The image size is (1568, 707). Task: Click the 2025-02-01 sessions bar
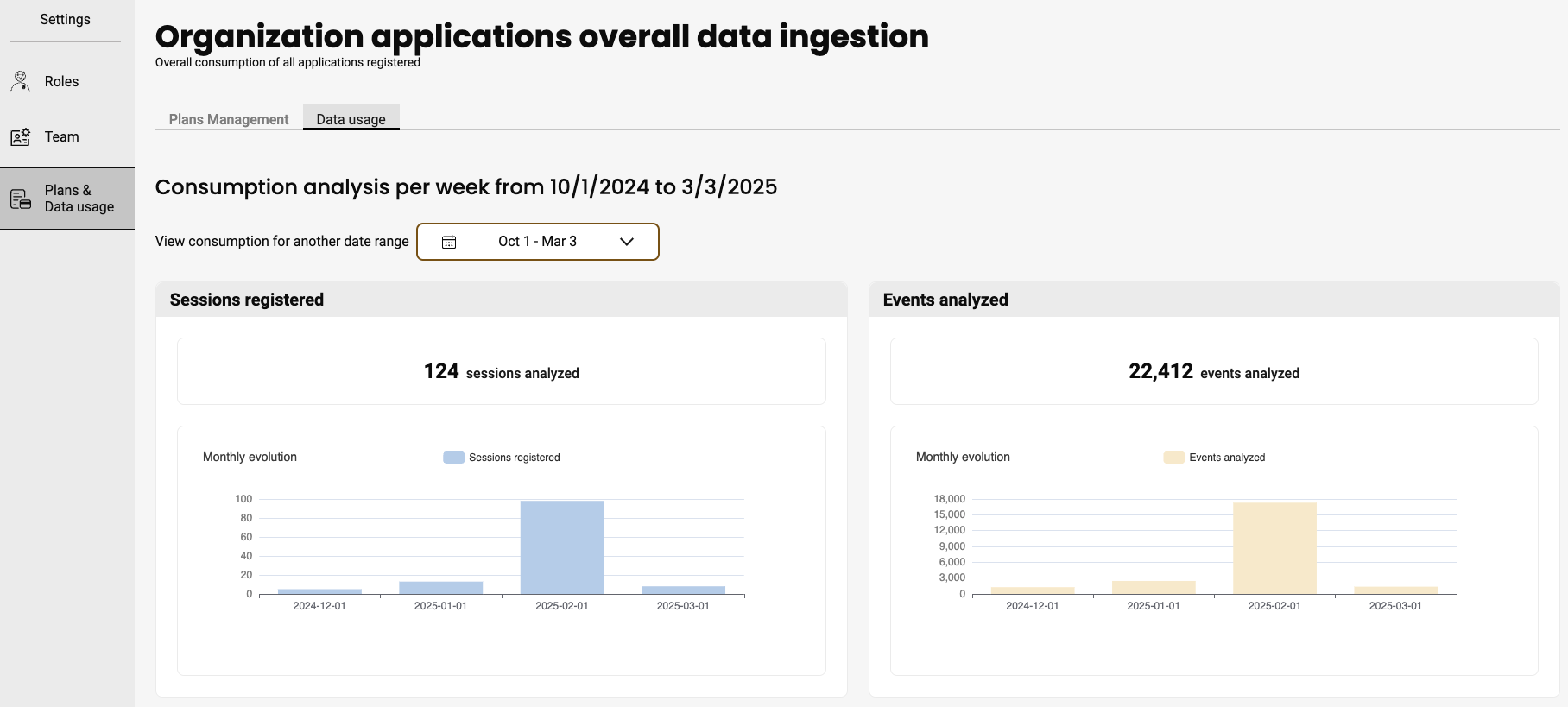pyautogui.click(x=562, y=547)
